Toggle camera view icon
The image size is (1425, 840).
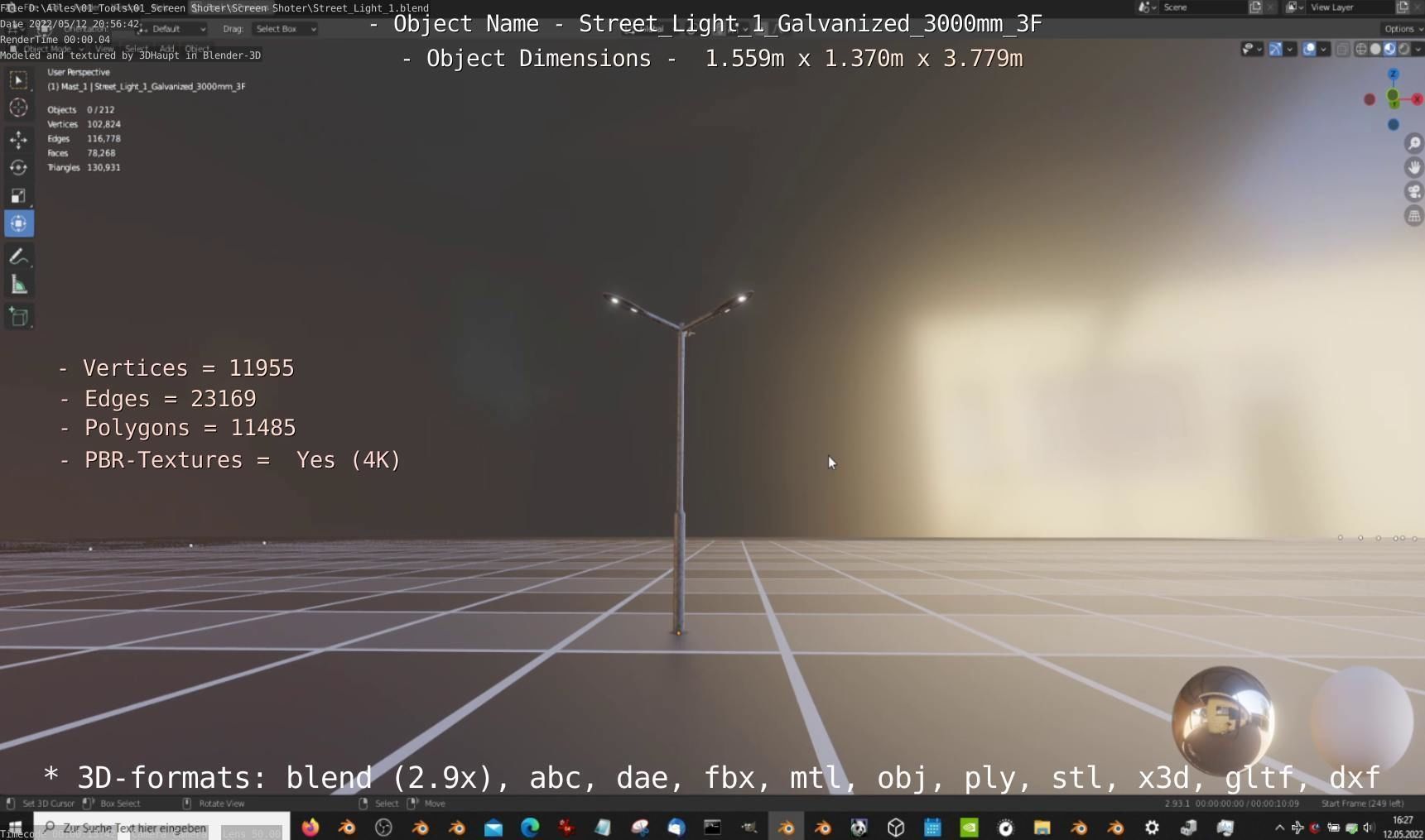point(1414,192)
